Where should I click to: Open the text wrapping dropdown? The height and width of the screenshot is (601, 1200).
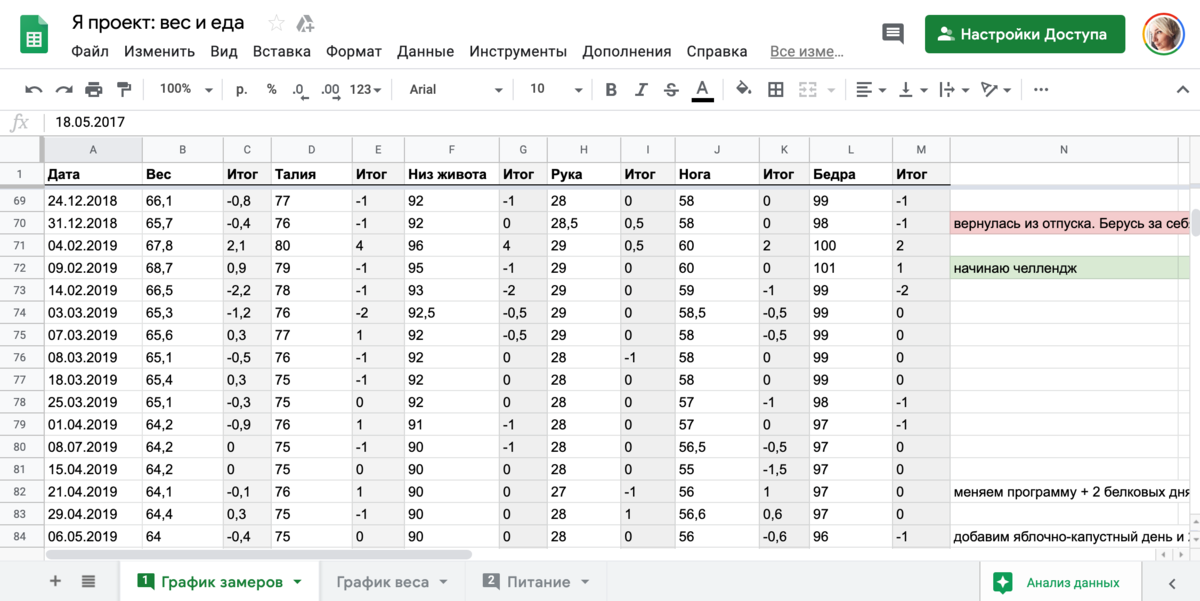pos(955,89)
